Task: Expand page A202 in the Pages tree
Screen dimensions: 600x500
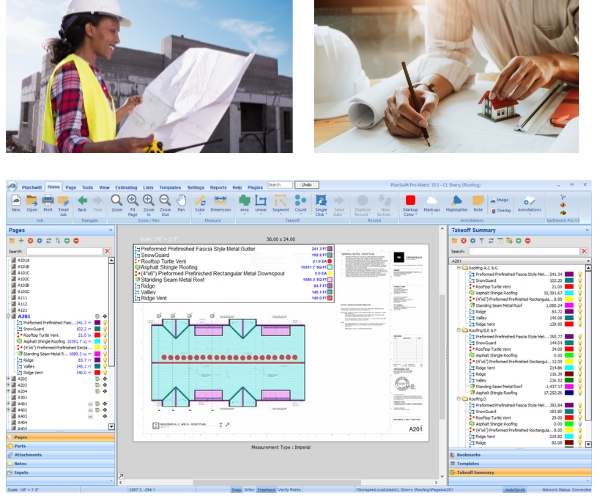Action: point(7,380)
